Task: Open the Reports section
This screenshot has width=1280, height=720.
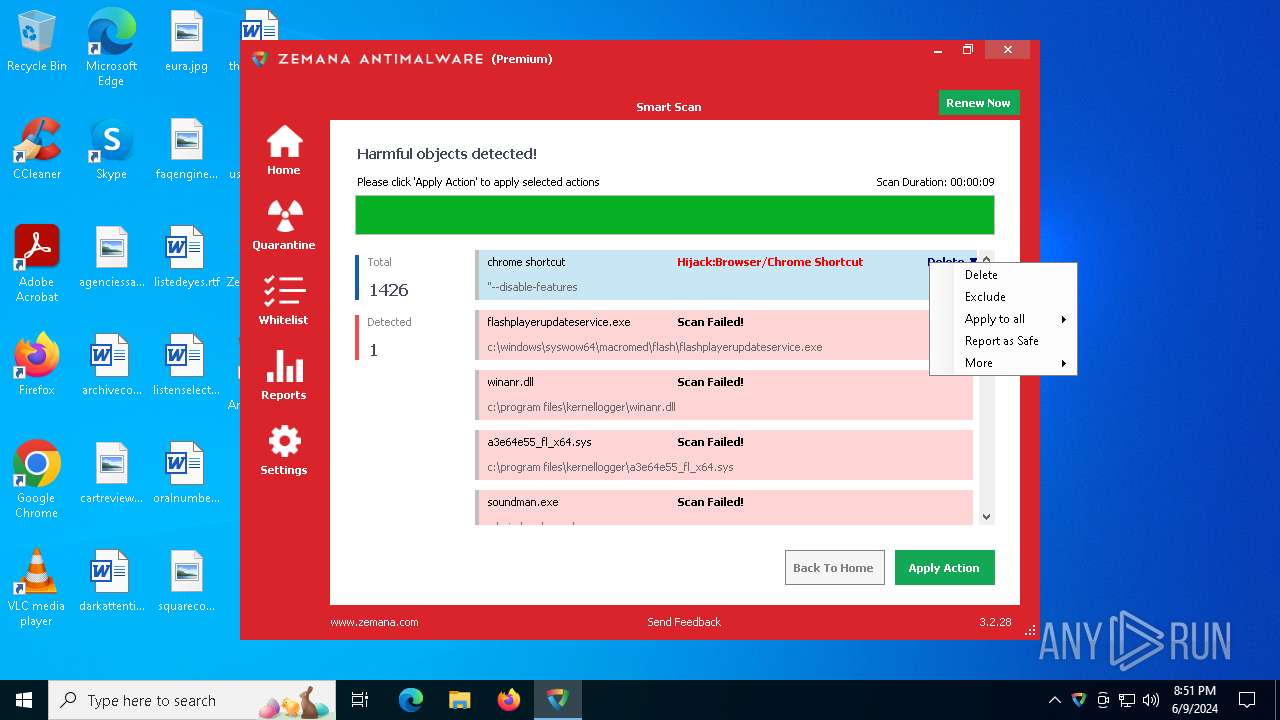Action: click(x=284, y=374)
